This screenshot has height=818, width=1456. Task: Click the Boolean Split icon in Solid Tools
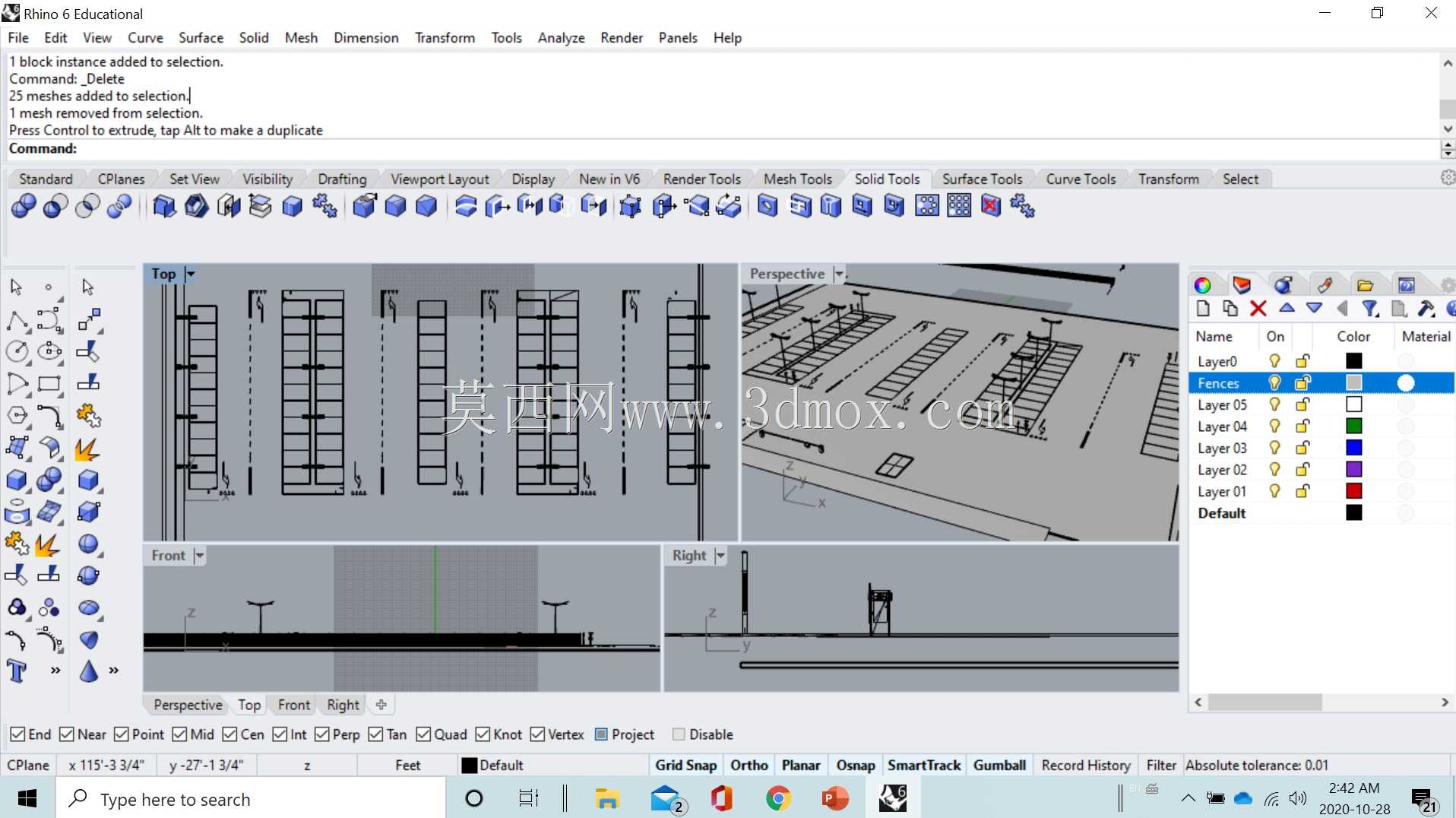click(x=119, y=206)
